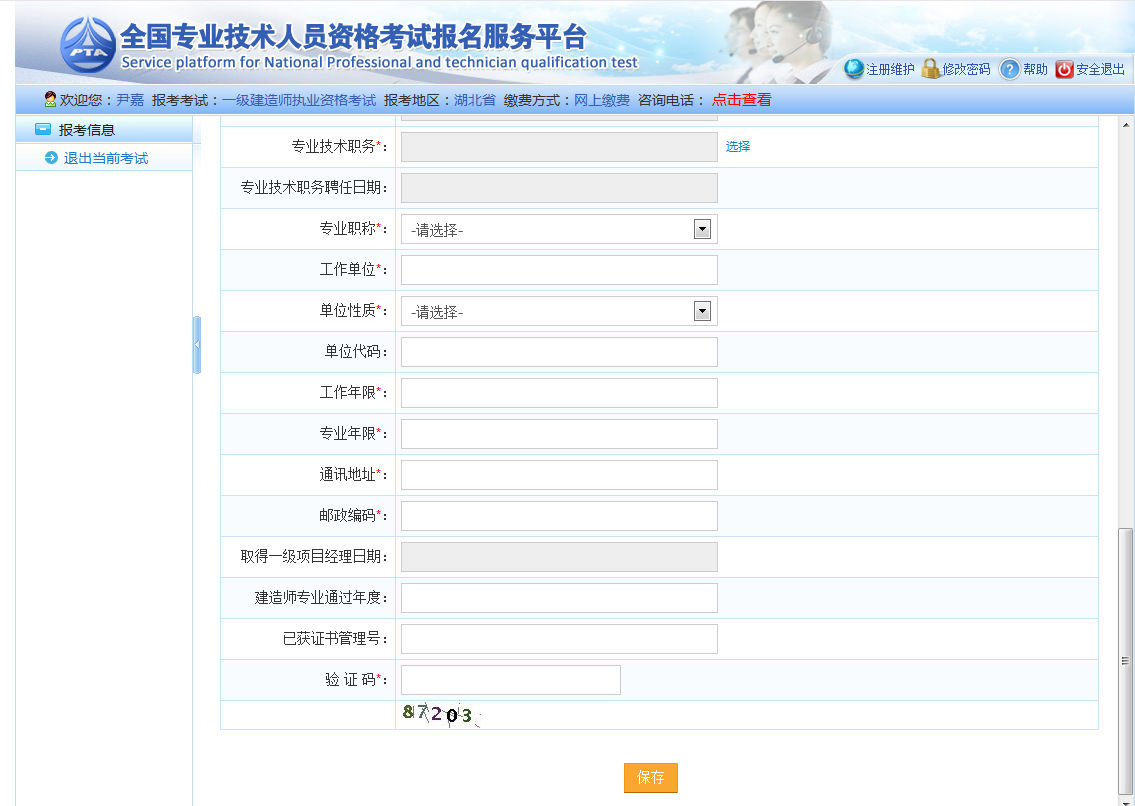Focus the 验证码 text field
Image resolution: width=1135 pixels, height=806 pixels.
coord(510,680)
